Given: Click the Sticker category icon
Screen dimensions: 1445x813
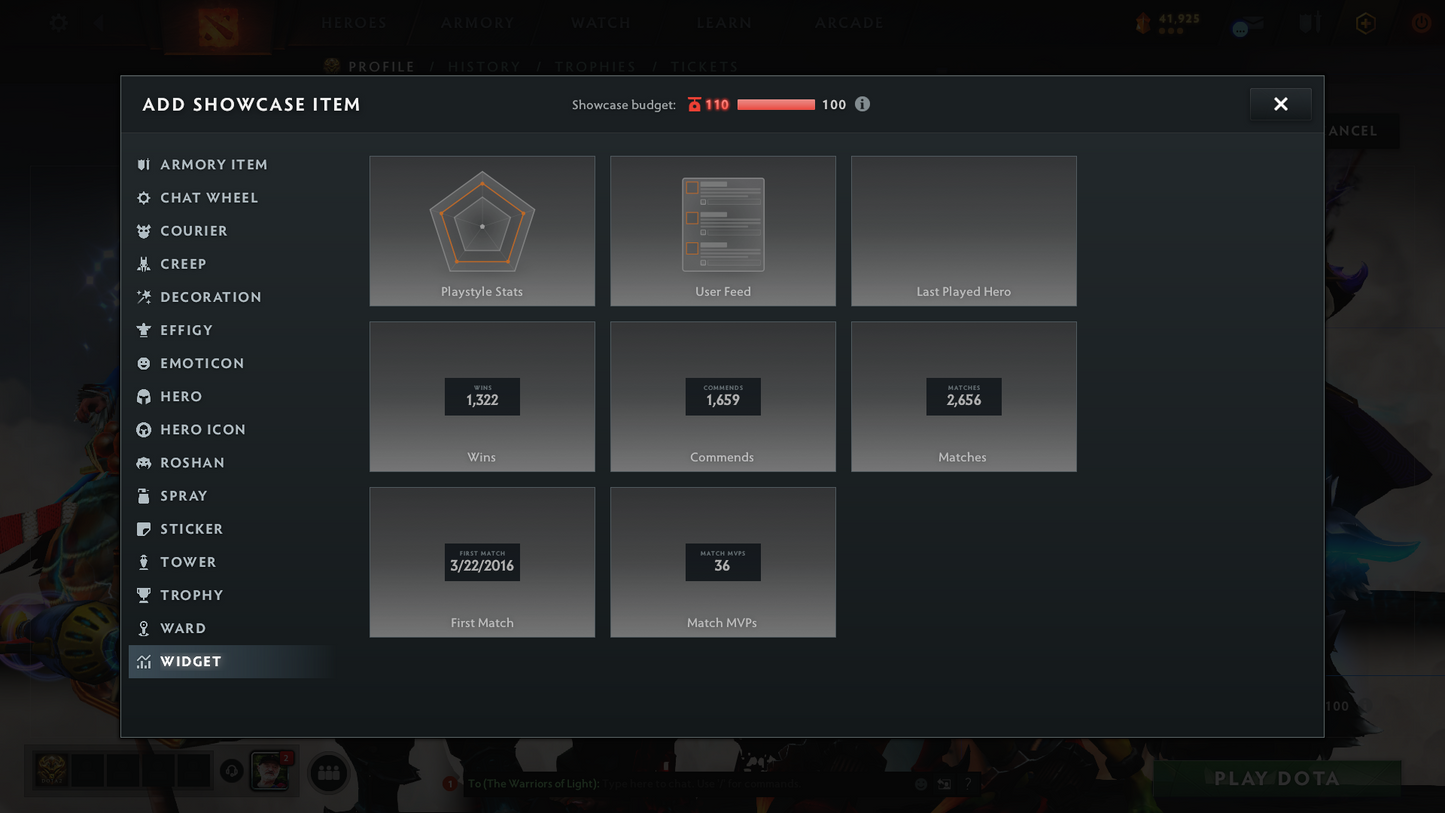Looking at the screenshot, I should point(144,529).
